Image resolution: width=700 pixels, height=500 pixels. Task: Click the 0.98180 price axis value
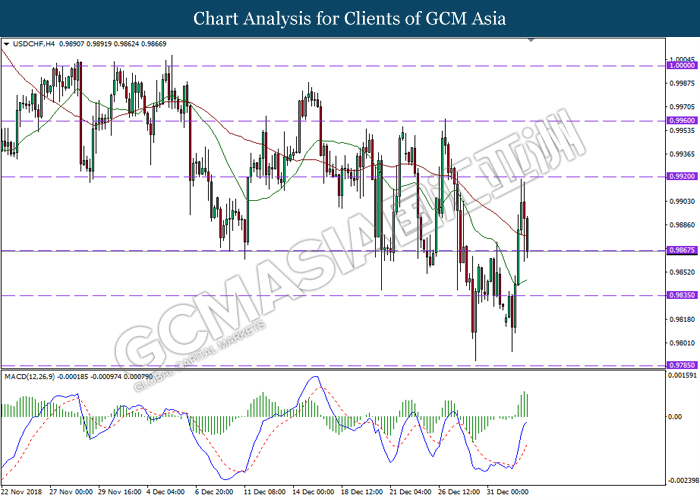pos(682,319)
